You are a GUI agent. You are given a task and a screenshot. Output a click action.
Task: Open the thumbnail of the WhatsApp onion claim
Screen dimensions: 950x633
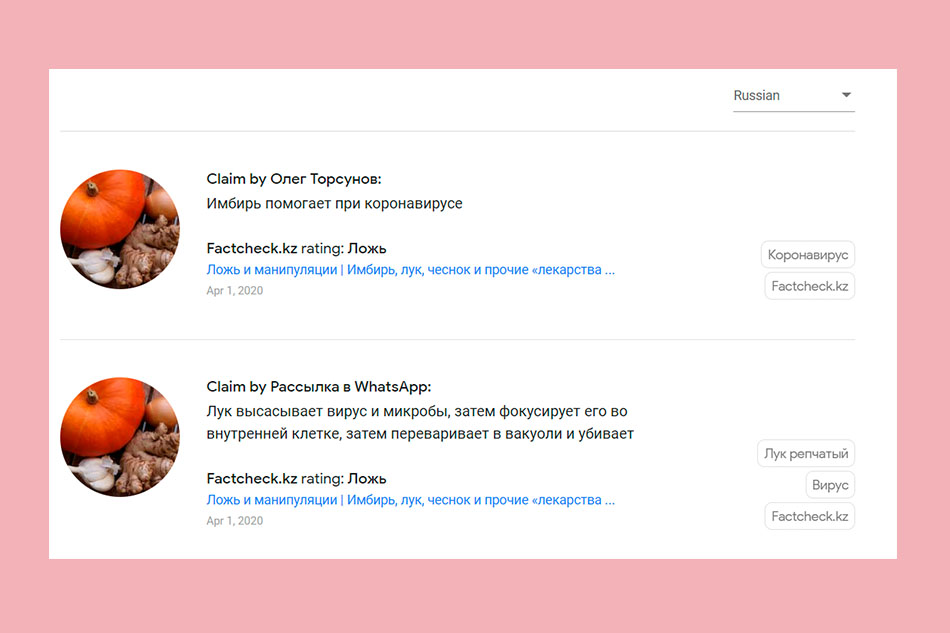(x=120, y=437)
